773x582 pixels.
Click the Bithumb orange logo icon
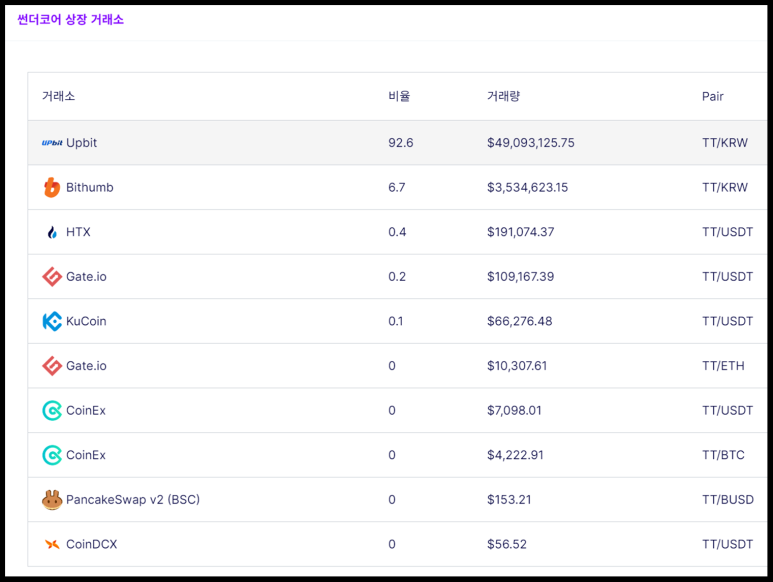pos(52,187)
